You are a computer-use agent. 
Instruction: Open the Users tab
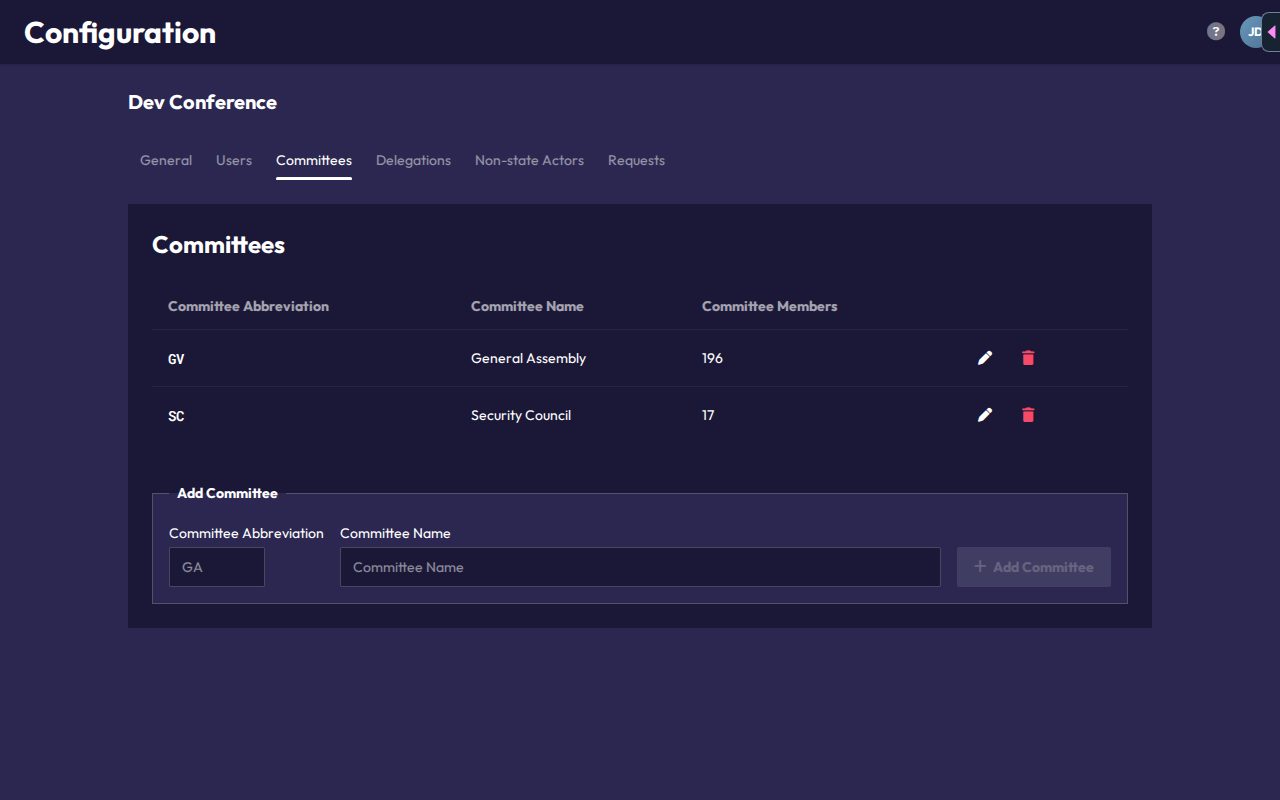click(x=234, y=160)
